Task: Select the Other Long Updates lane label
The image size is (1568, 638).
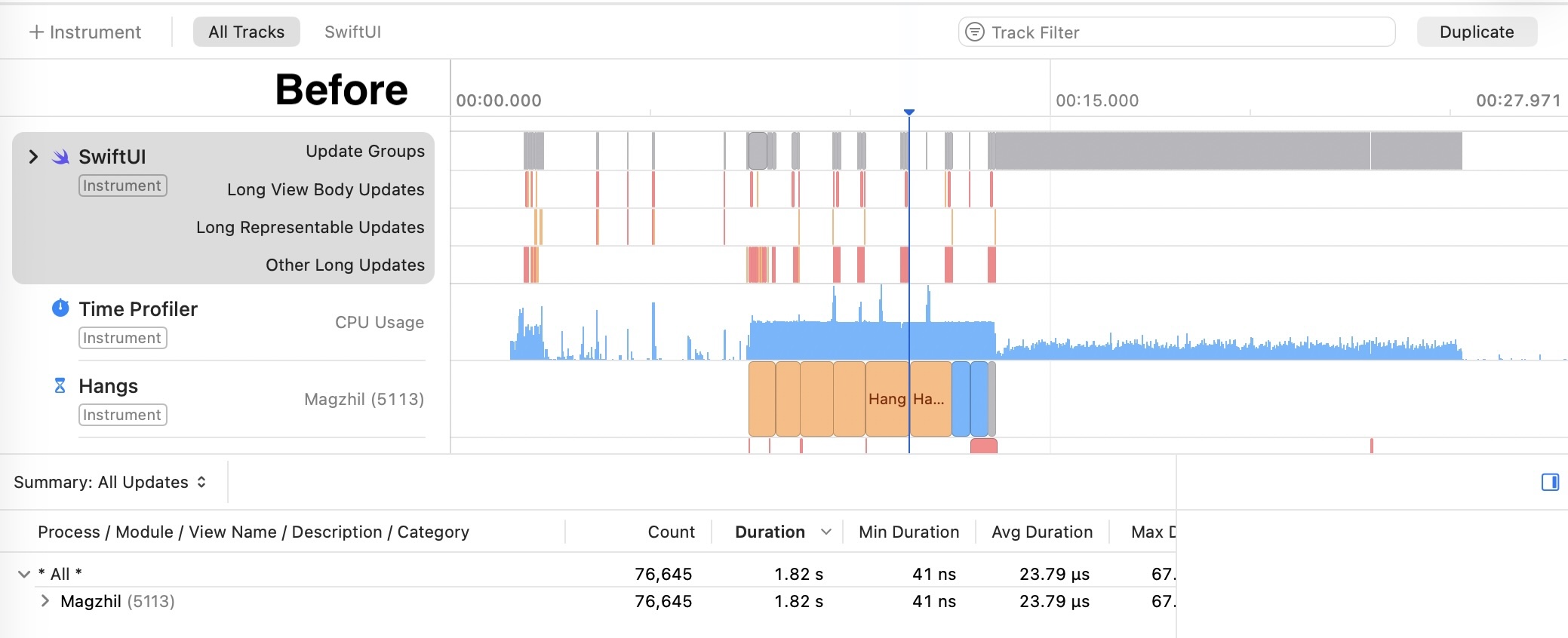Action: click(345, 265)
